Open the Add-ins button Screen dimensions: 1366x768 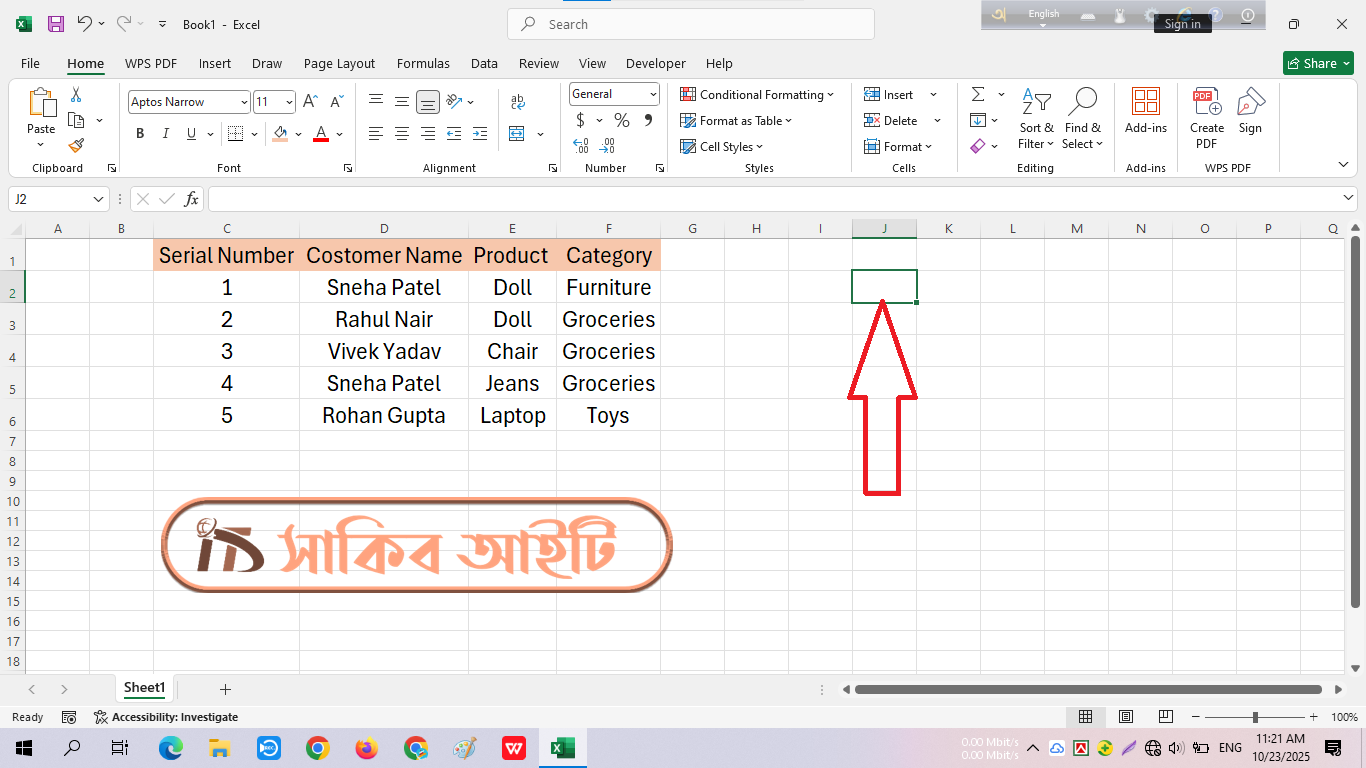(x=1145, y=110)
